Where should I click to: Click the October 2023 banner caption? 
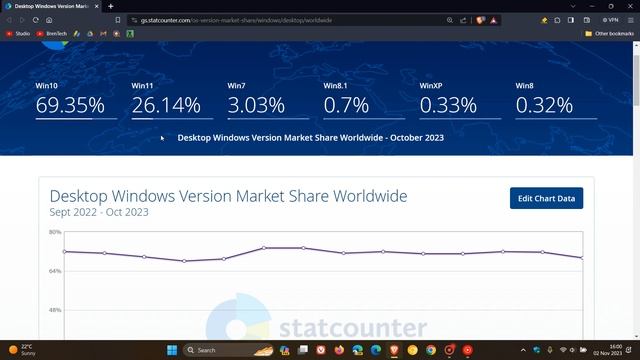(x=311, y=138)
